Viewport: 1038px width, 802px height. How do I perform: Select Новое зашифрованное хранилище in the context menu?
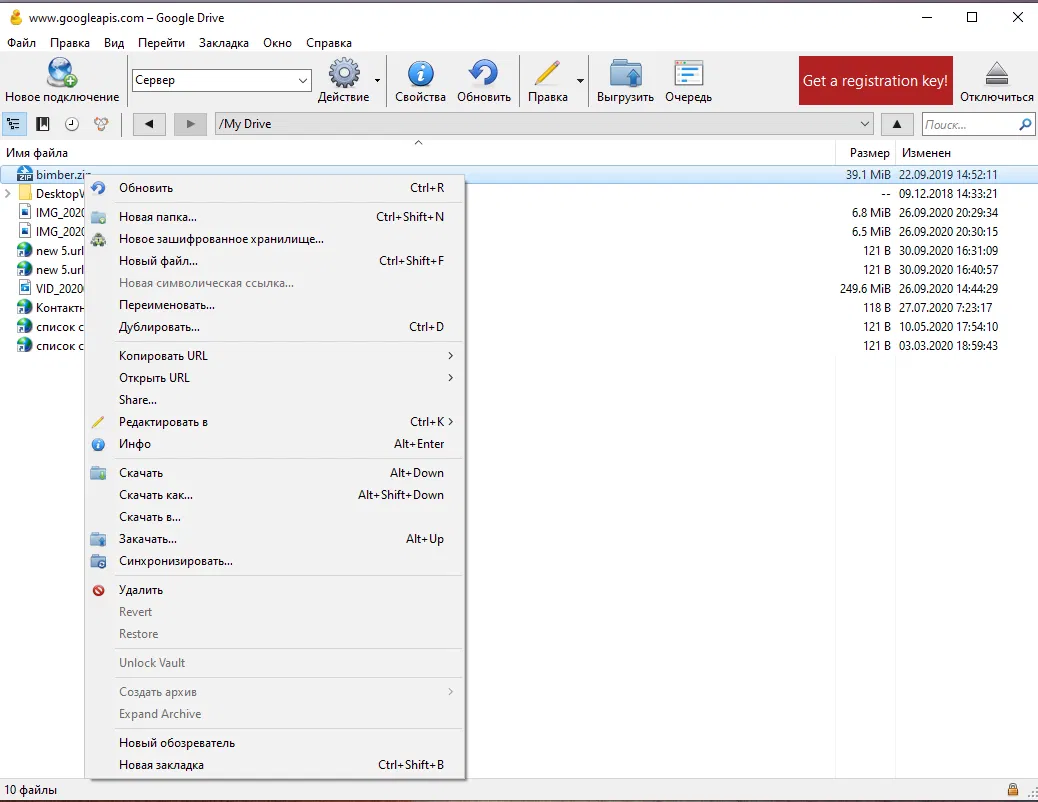click(x=275, y=239)
